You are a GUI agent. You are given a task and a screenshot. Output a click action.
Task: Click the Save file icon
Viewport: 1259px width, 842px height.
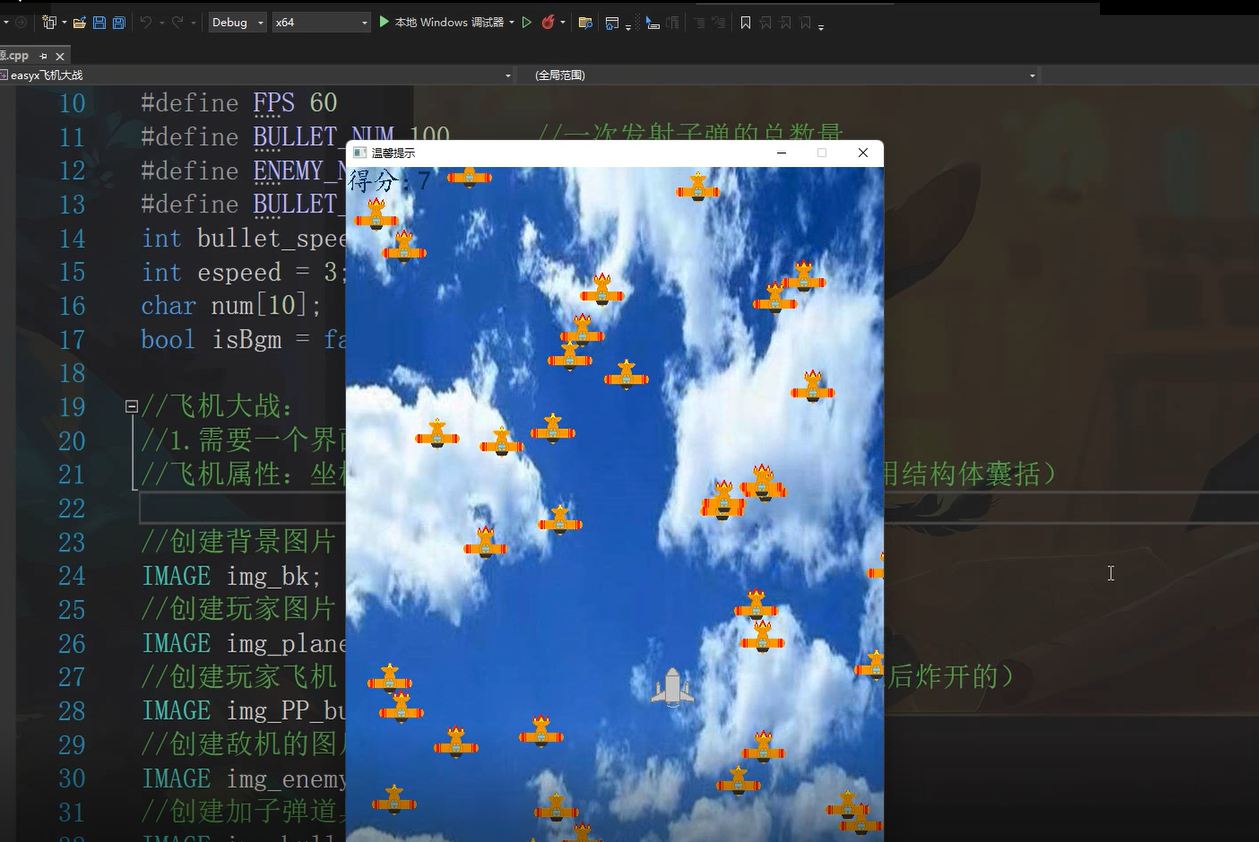click(x=101, y=22)
